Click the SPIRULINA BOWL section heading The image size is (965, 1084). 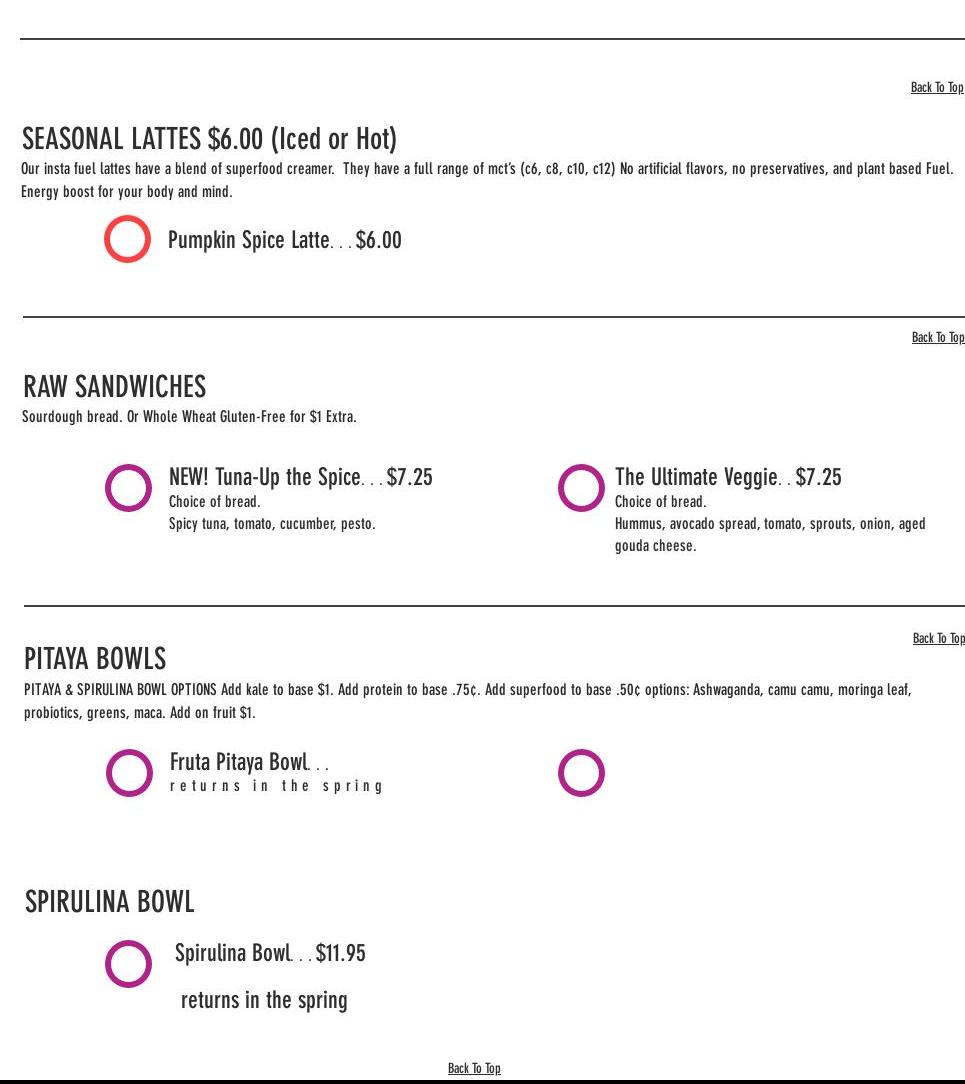pyautogui.click(x=109, y=902)
